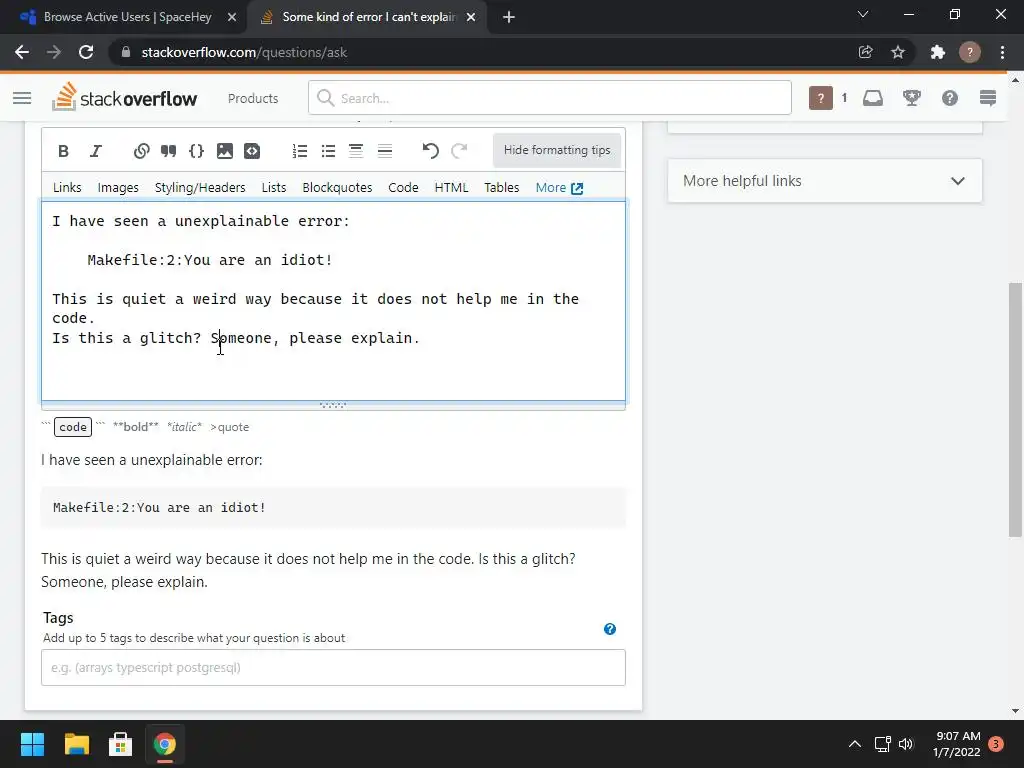Show Links formatting tips tab
This screenshot has width=1024, height=768.
tap(67, 187)
